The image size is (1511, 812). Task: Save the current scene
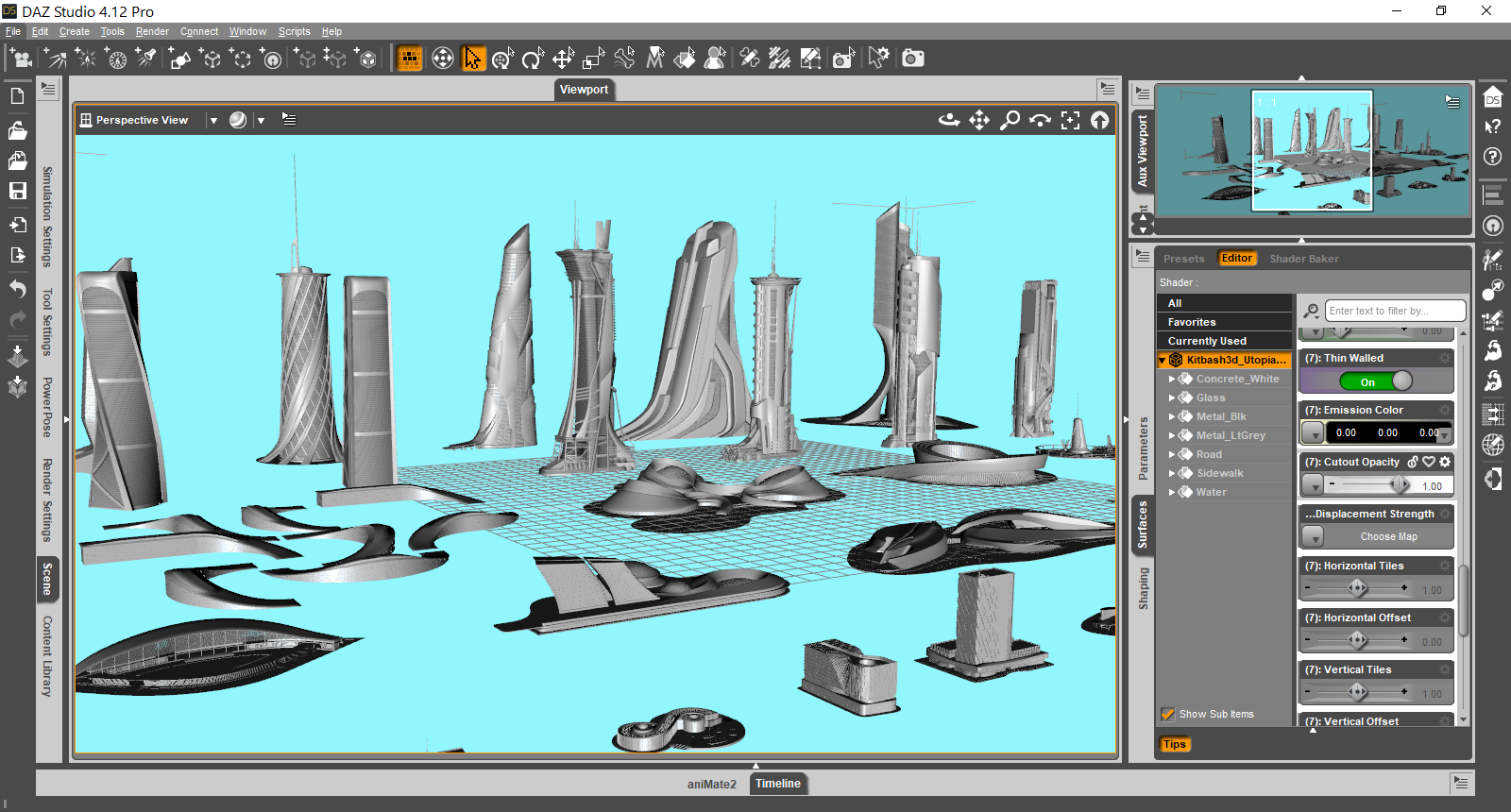click(17, 191)
